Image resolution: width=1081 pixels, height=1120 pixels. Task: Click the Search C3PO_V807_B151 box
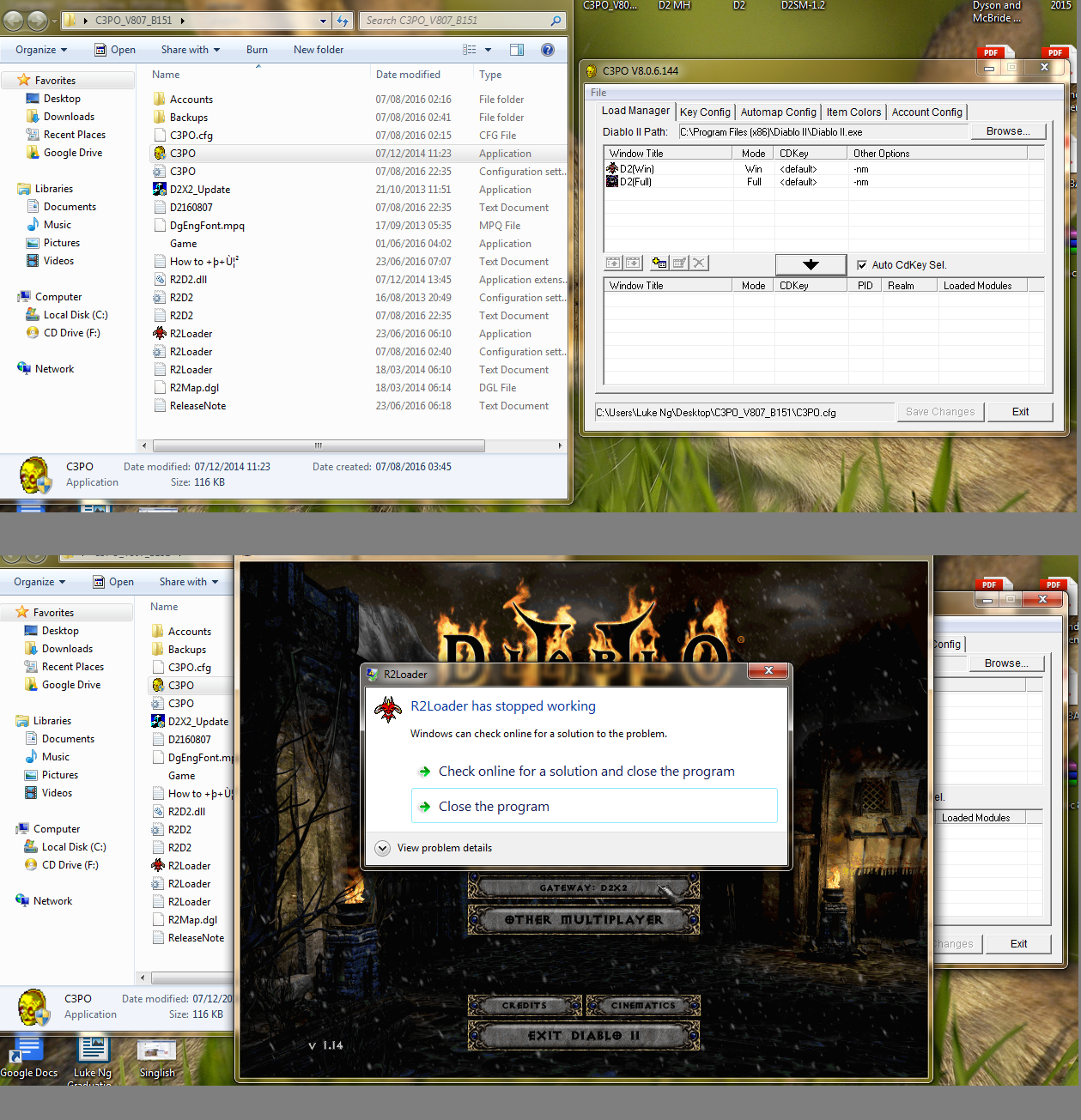[x=464, y=21]
